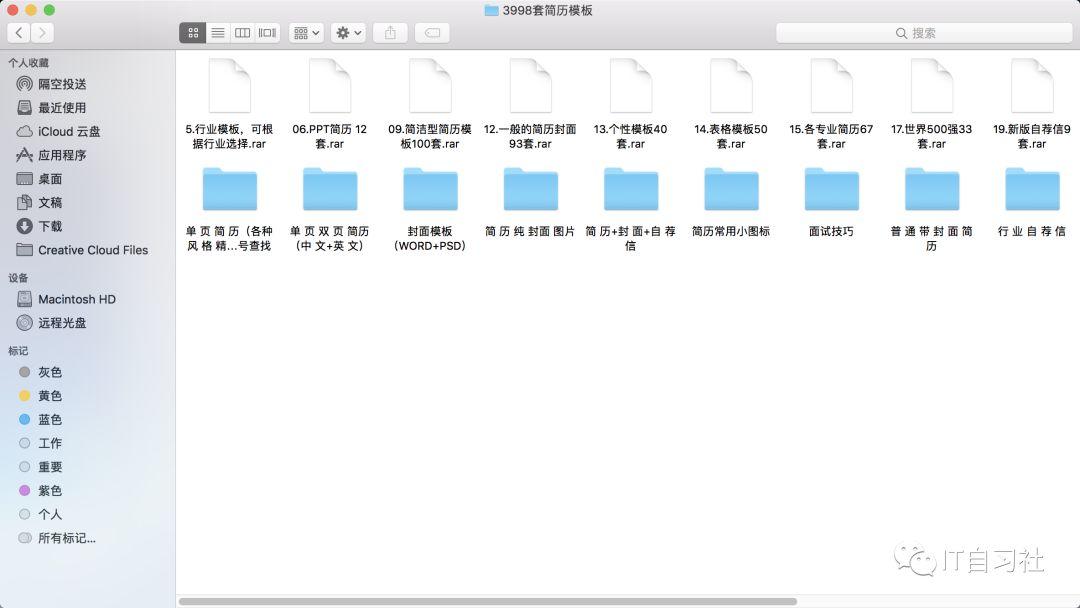Open the item arrangement dropdown

[x=303, y=32]
